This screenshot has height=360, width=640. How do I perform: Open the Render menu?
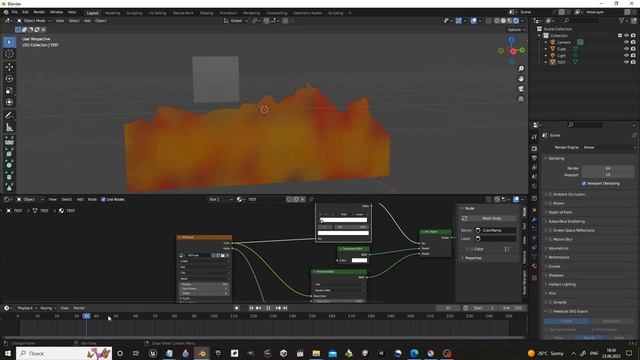39,12
